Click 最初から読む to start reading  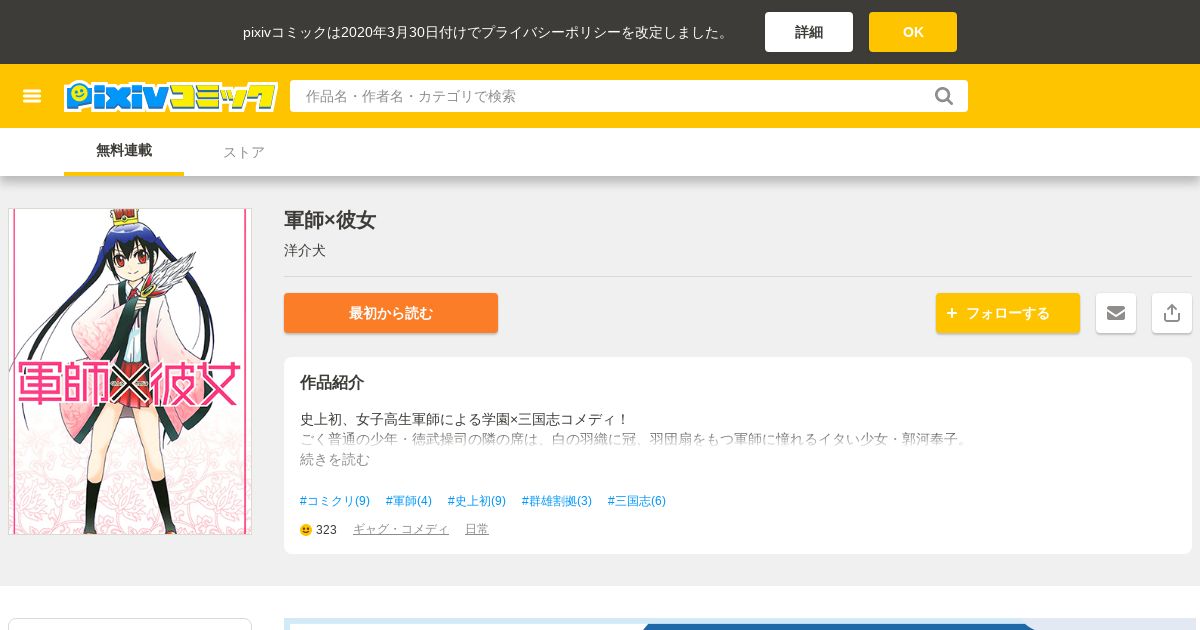[391, 313]
